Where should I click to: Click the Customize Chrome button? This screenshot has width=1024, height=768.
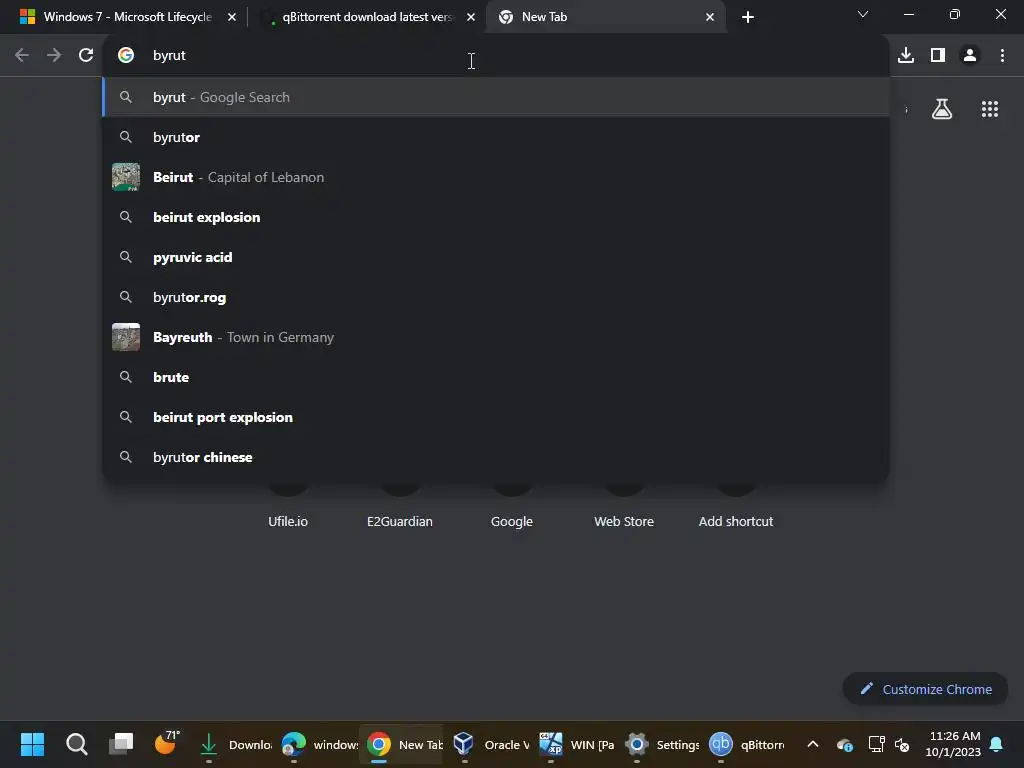point(925,689)
